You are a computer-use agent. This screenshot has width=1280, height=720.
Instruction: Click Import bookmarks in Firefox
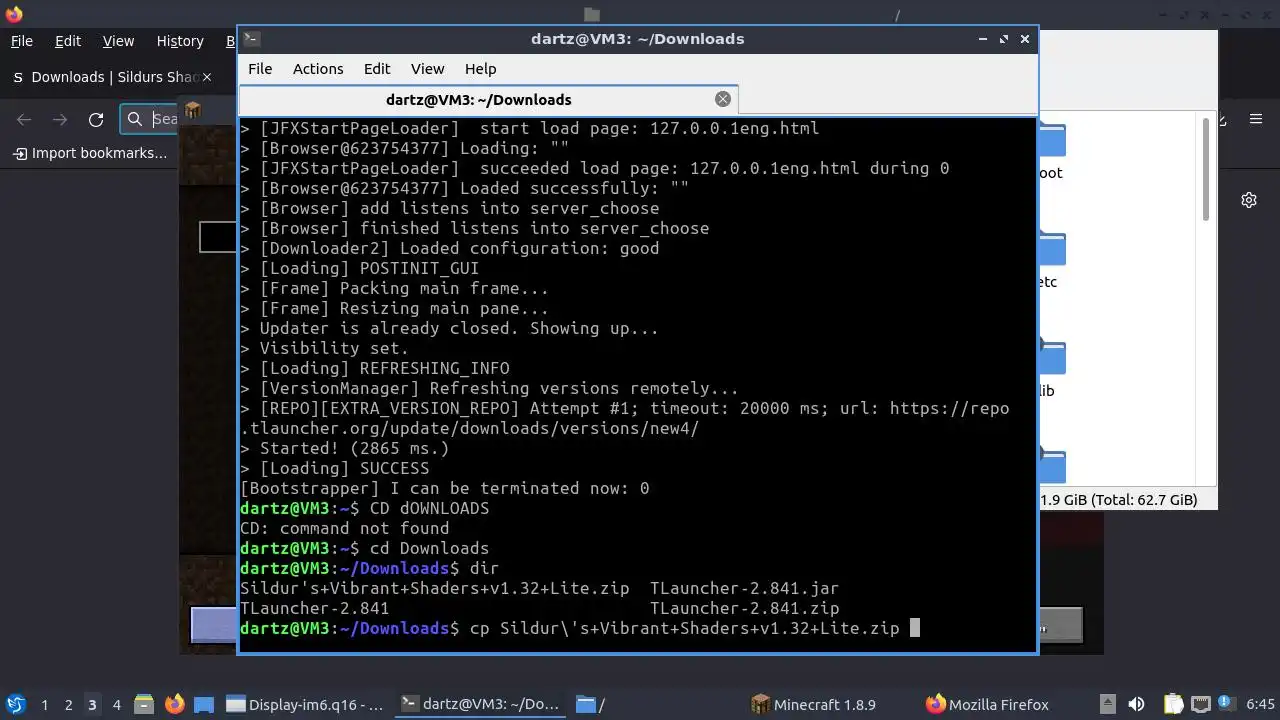coord(89,153)
